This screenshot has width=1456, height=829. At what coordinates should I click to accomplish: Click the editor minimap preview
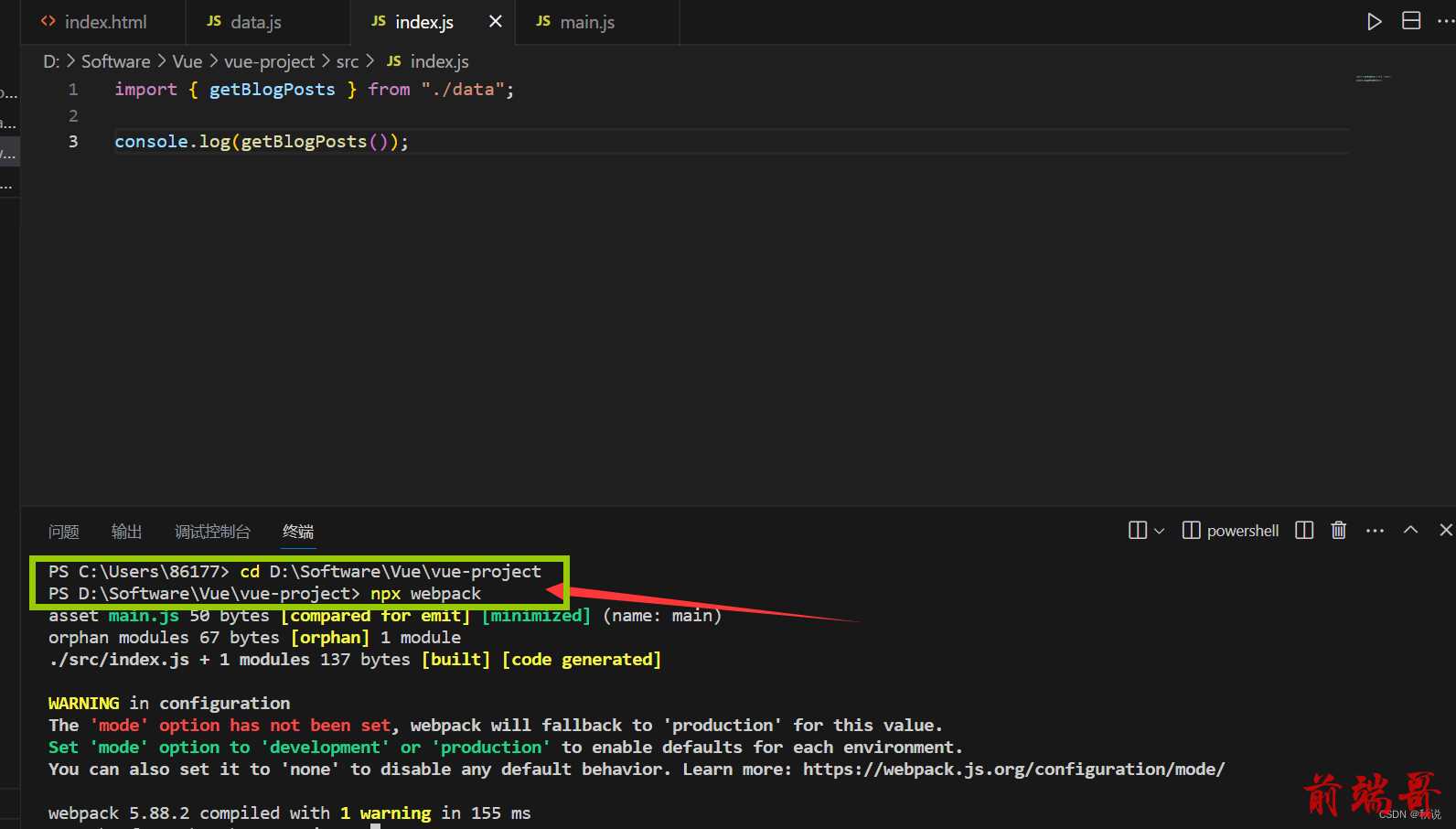pyautogui.click(x=1374, y=79)
